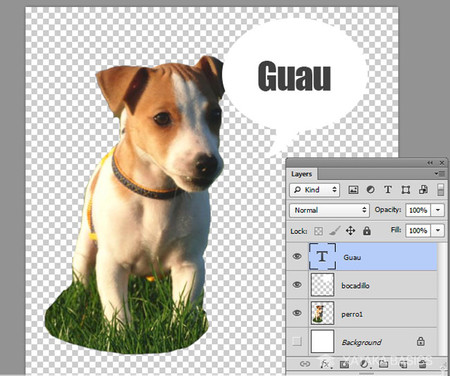
Task: Click the Background layer lock icon
Action: click(421, 342)
